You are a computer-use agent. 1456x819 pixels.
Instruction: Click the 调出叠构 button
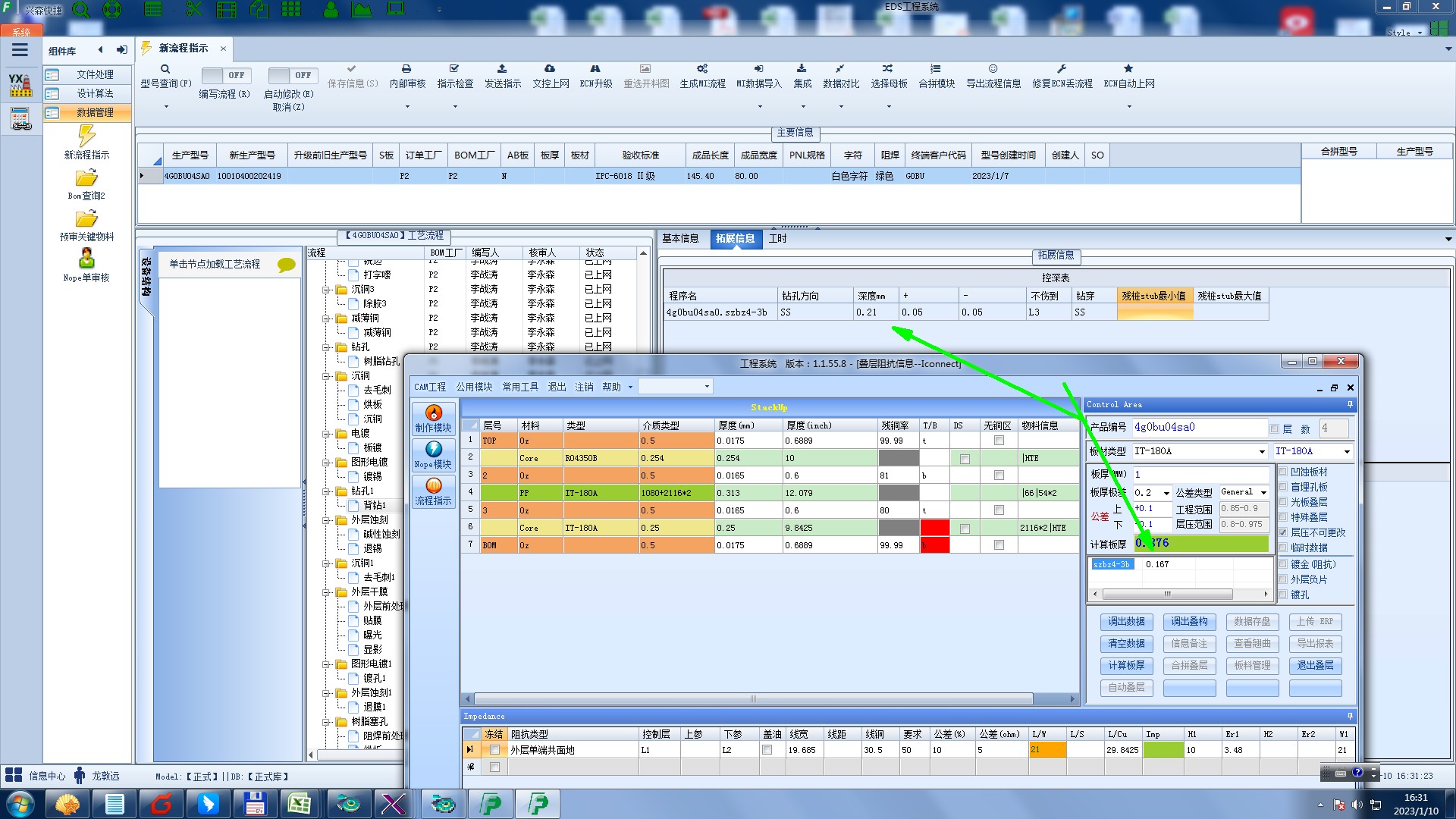(x=1189, y=622)
